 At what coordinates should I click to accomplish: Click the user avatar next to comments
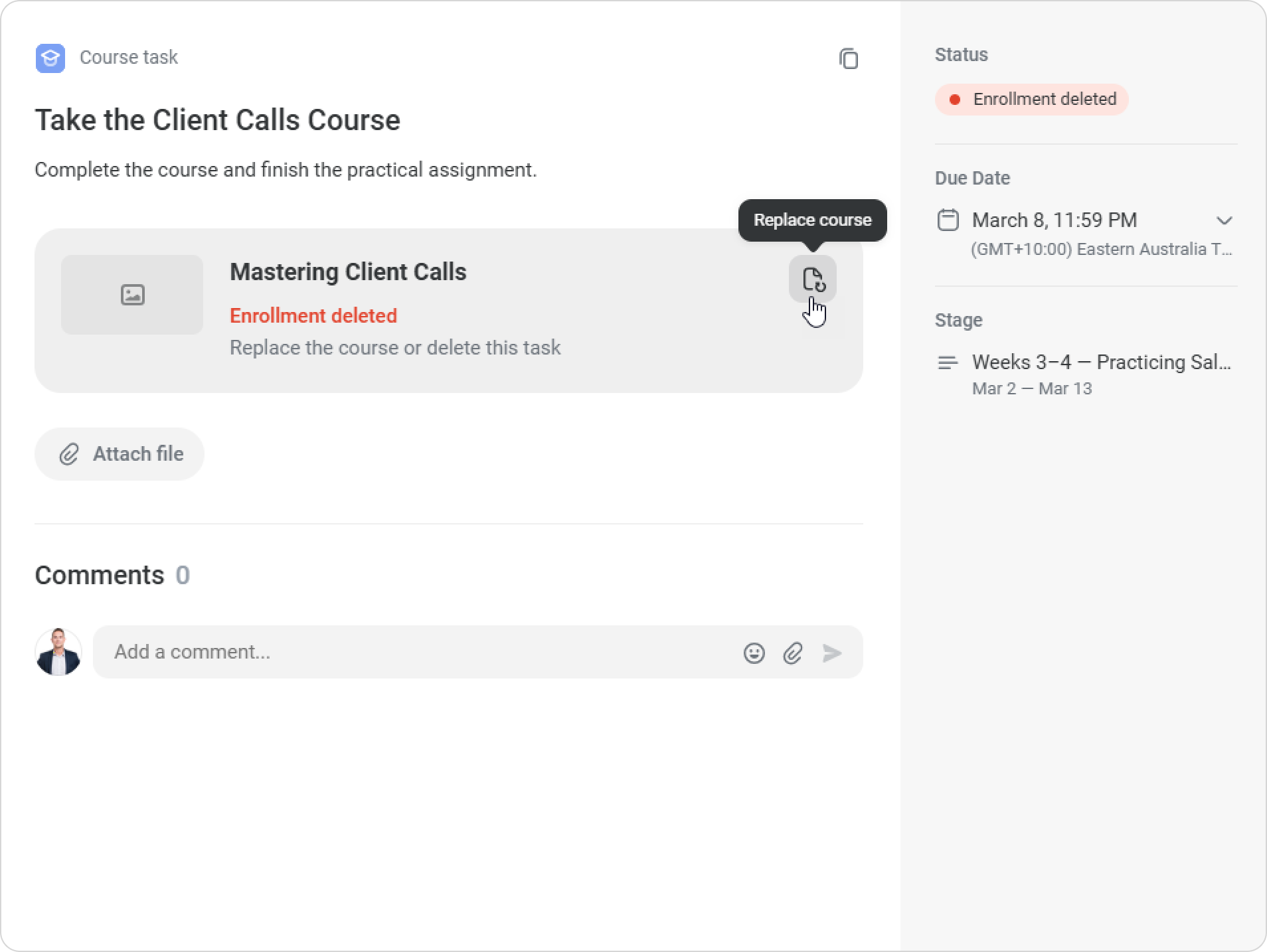click(x=58, y=652)
